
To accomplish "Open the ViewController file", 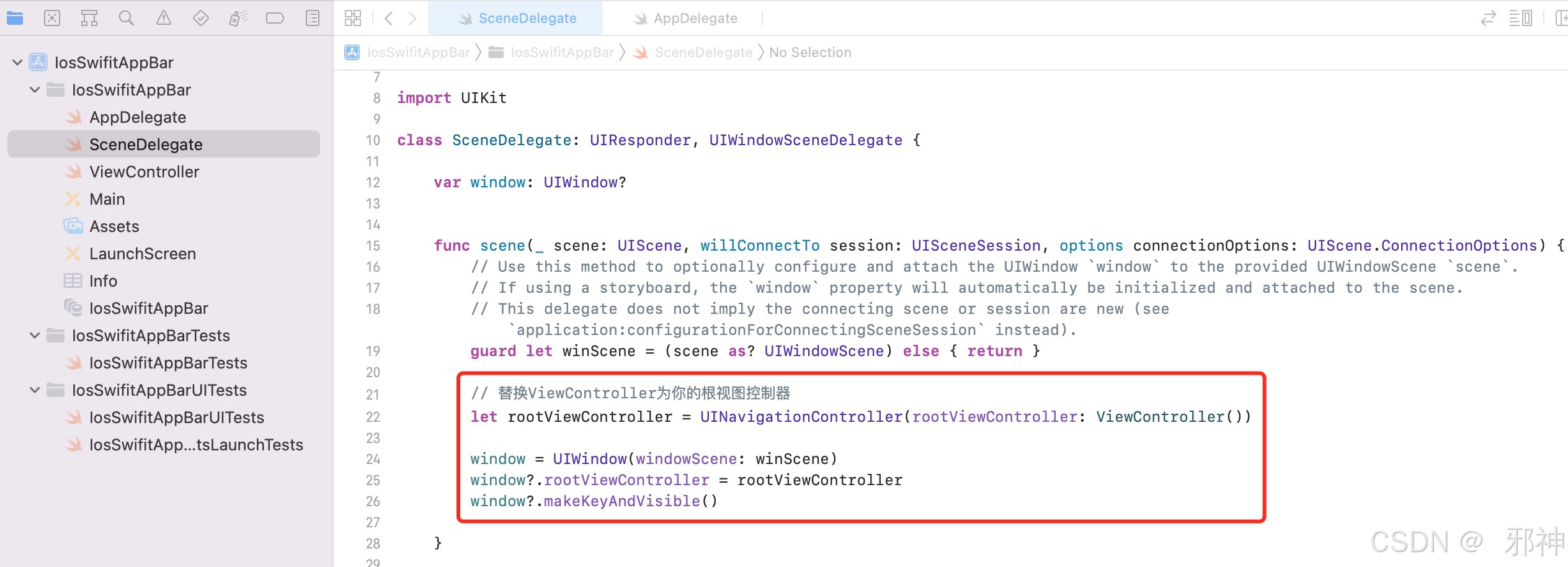I will coord(164,171).
